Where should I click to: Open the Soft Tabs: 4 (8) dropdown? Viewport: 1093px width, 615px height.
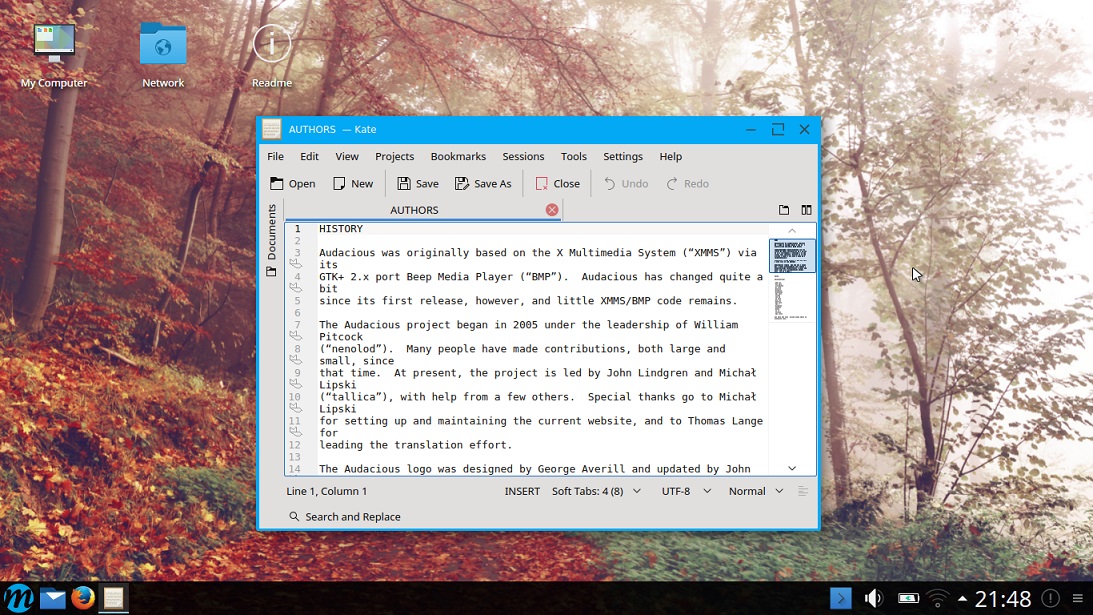pos(596,491)
